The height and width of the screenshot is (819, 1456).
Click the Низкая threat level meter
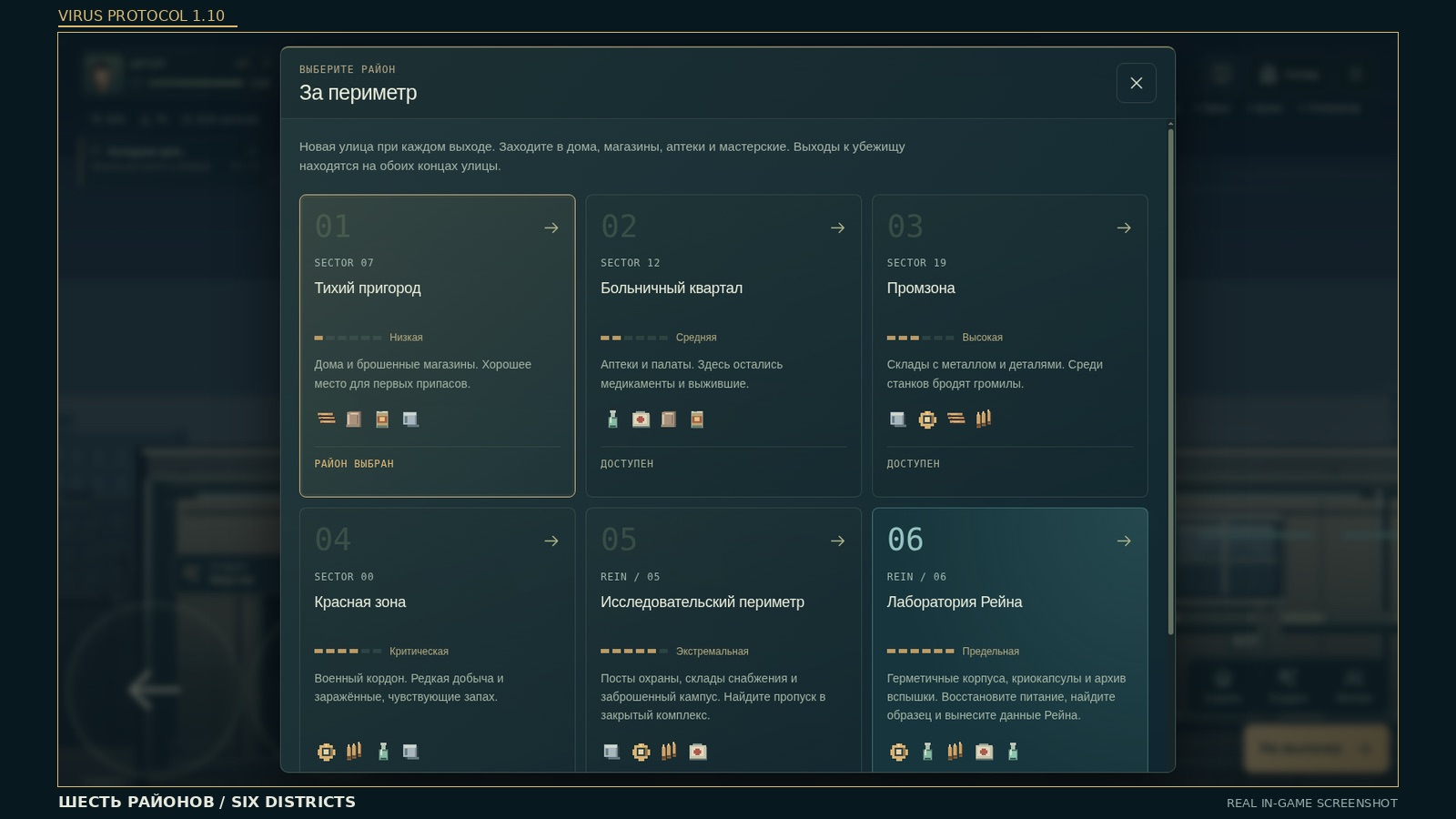(348, 338)
